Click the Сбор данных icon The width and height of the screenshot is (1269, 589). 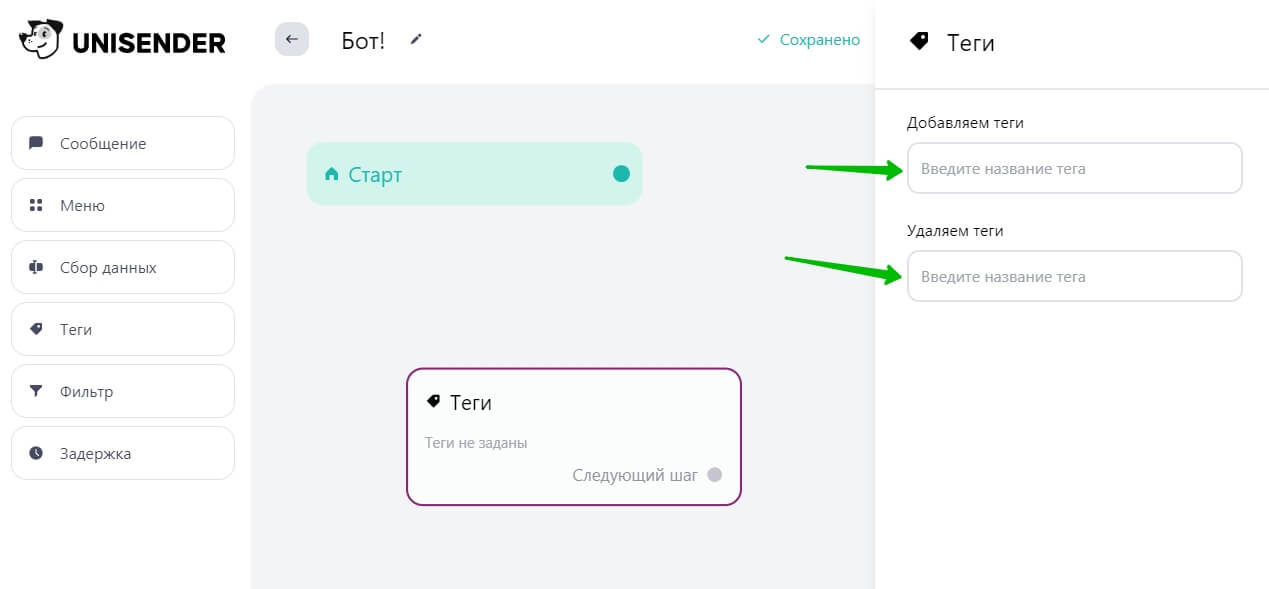pyautogui.click(x=36, y=267)
